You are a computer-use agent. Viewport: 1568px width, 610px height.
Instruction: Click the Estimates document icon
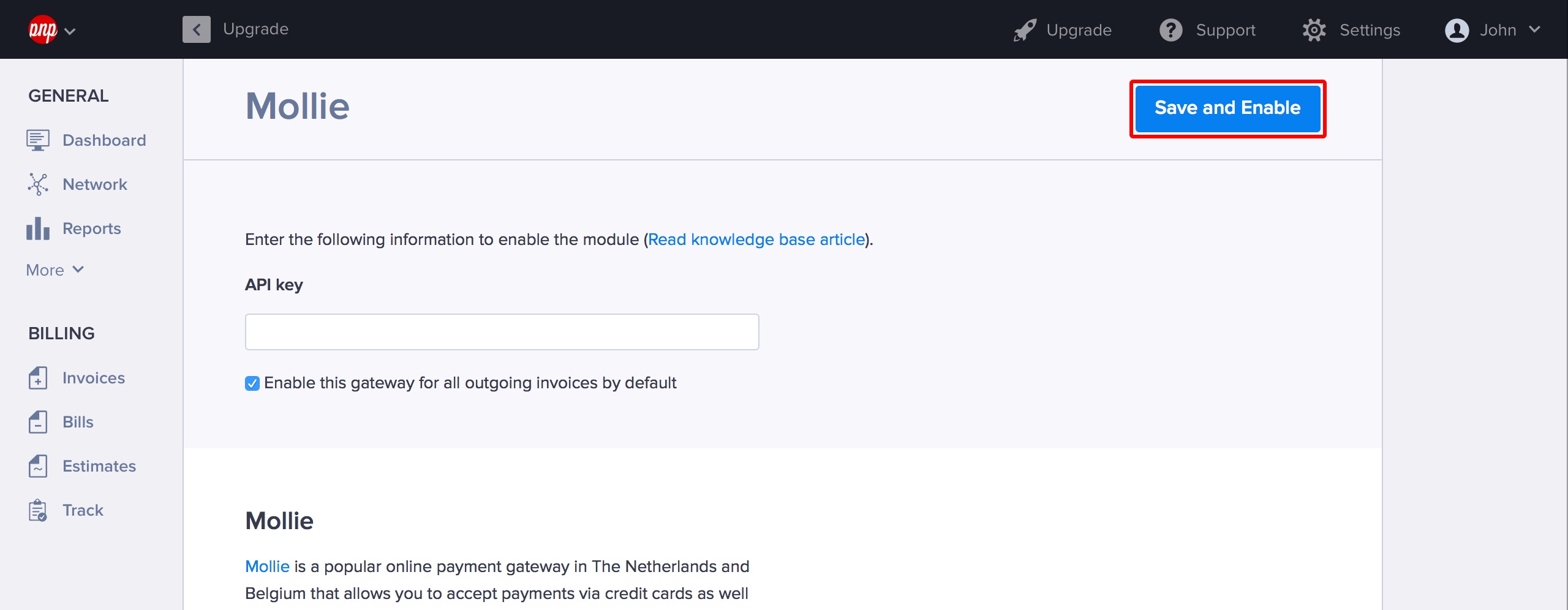(x=37, y=466)
